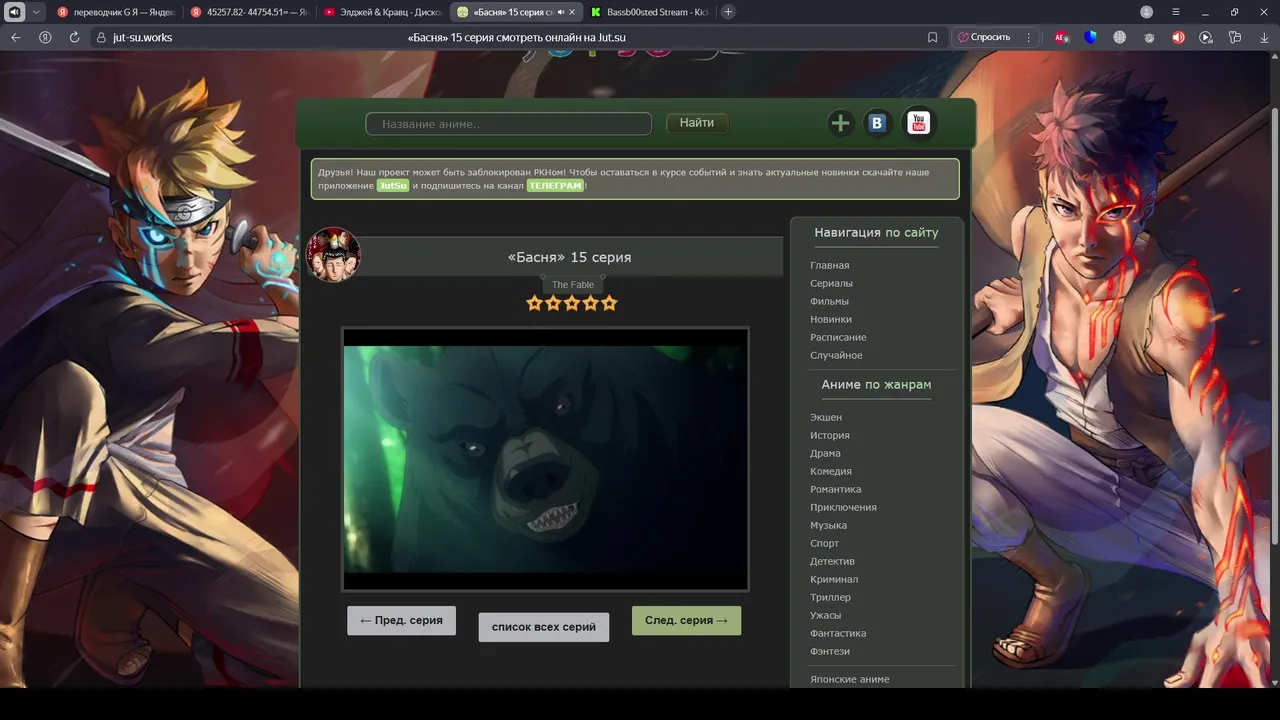The image size is (1280, 720).
Task: Open Случайное in site navigation
Action: coord(836,355)
